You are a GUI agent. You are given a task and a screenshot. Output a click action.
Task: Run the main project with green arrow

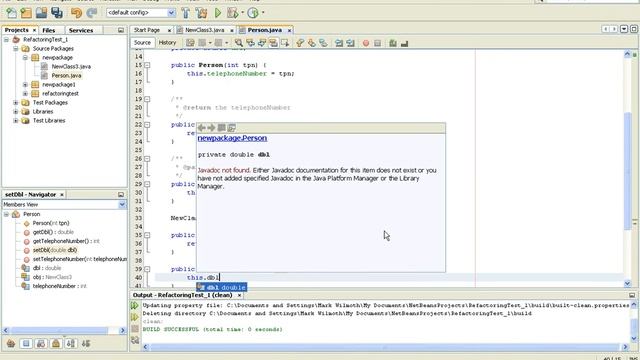tap(218, 13)
